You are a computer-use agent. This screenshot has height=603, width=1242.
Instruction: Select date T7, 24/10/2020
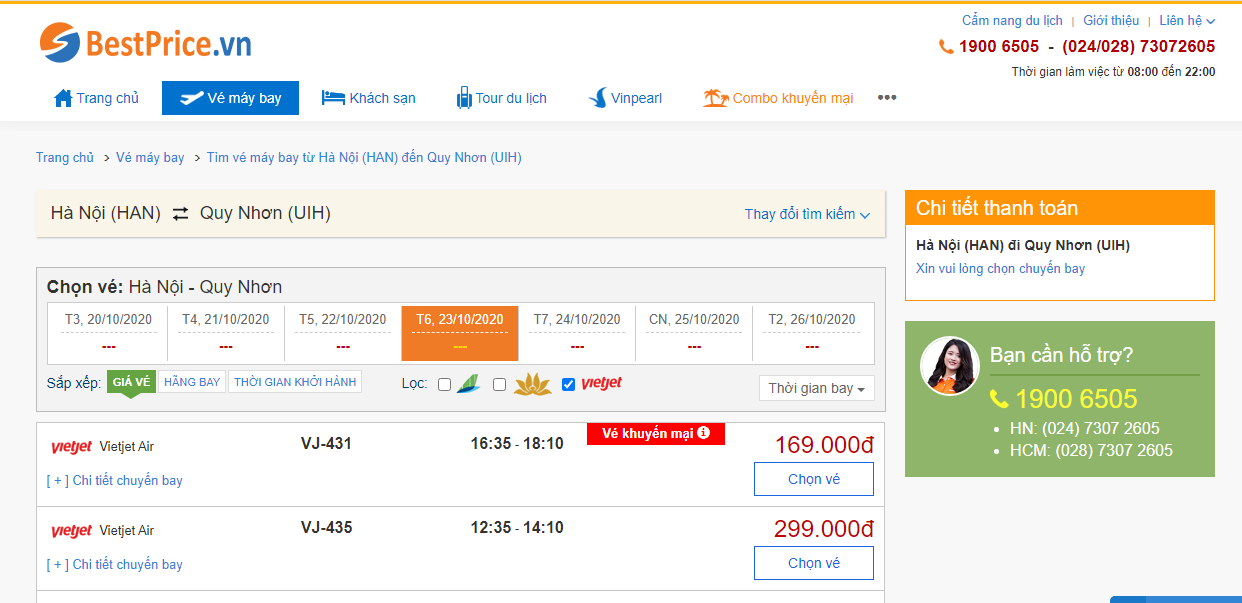point(577,332)
